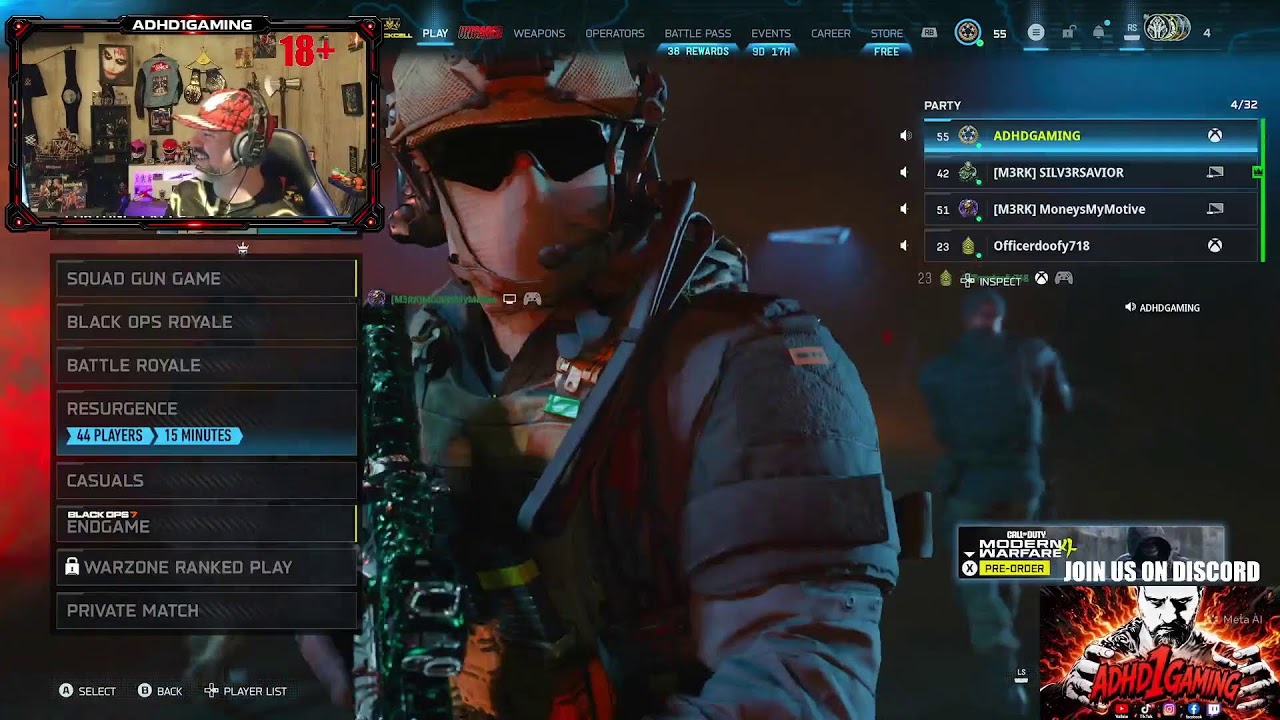Click ADHDGAMING rank emblem in party

tap(968, 136)
